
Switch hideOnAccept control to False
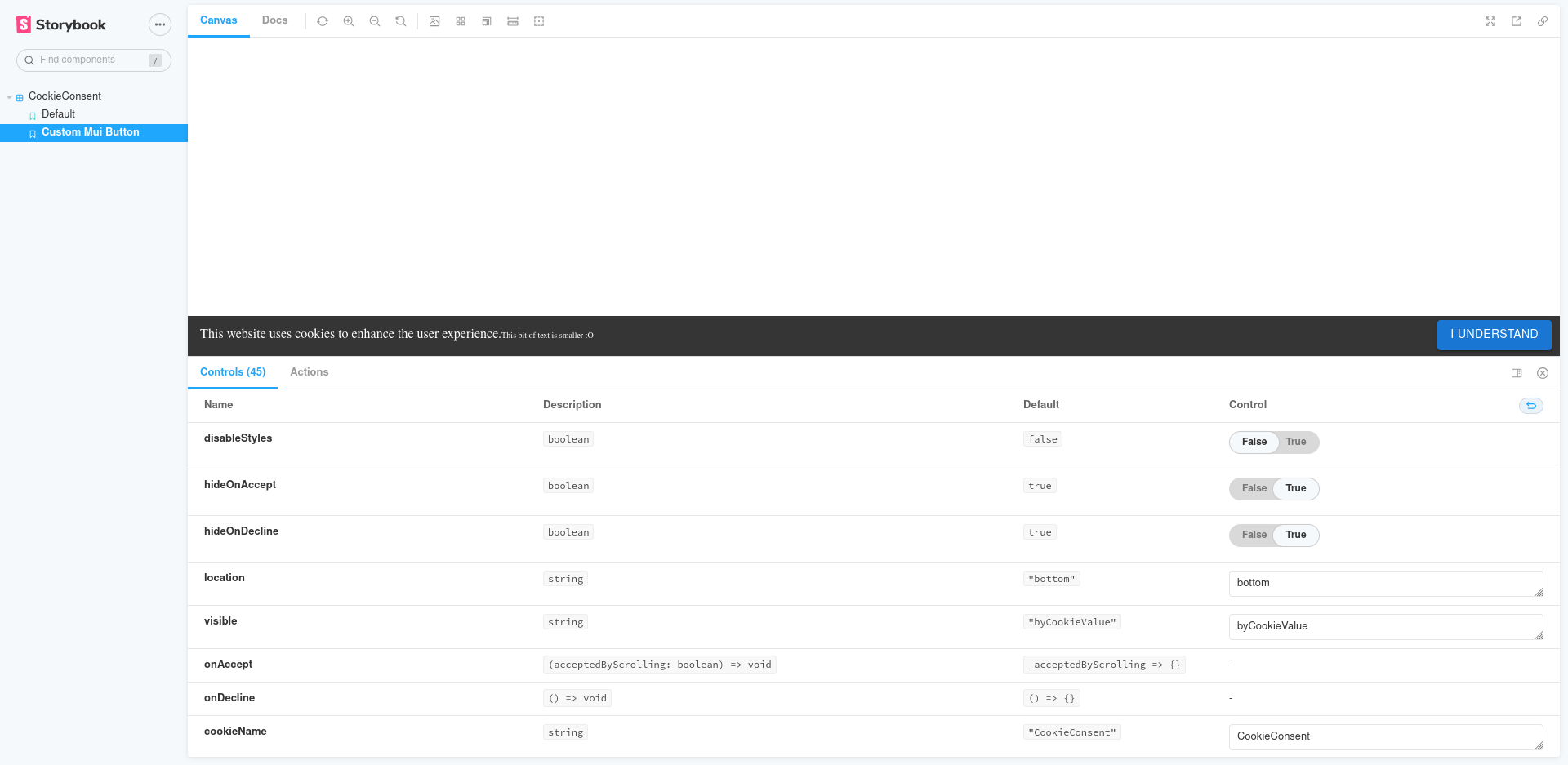tap(1253, 488)
